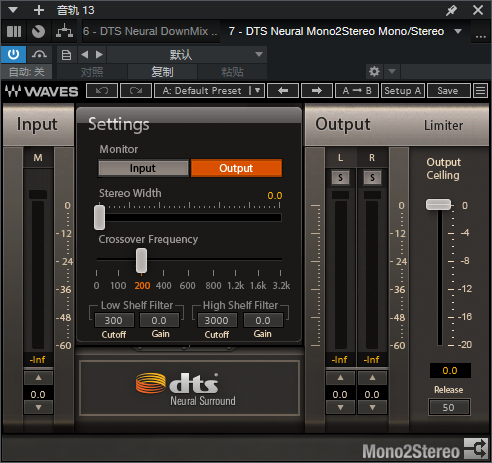The image size is (492, 463).
Task: Solo the L output channel
Action: click(x=340, y=178)
